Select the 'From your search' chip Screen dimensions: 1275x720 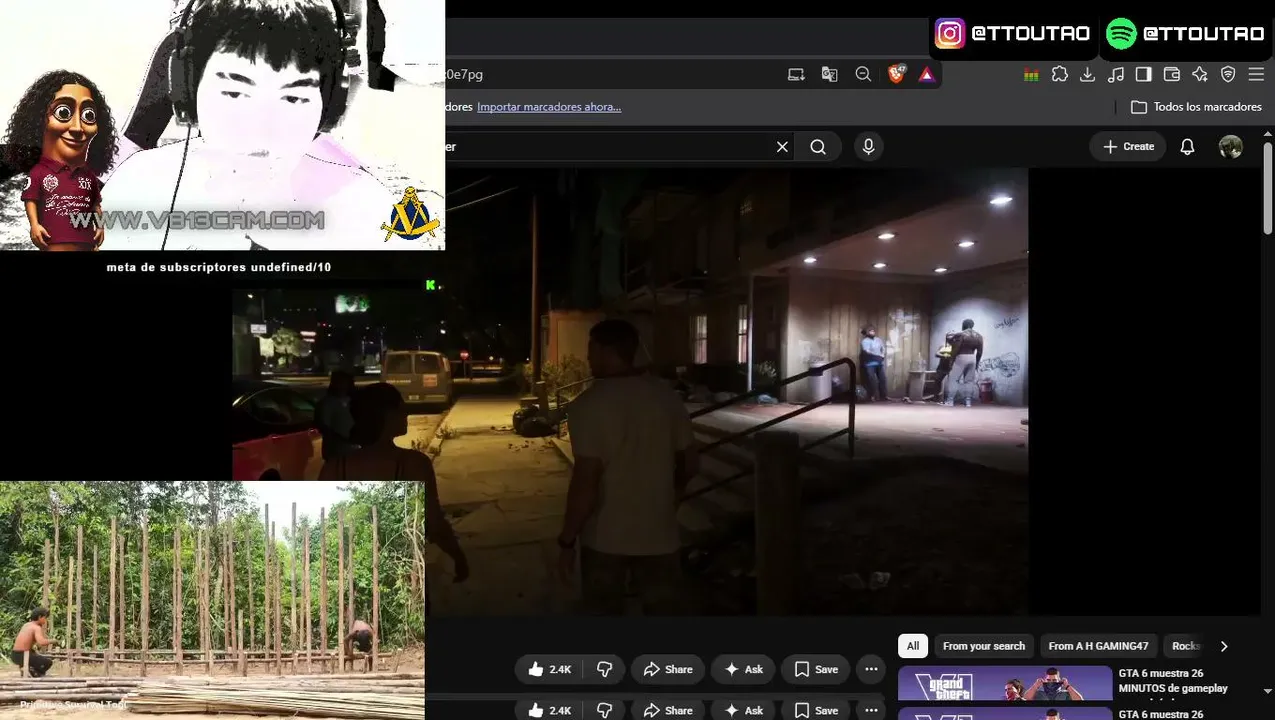click(x=984, y=646)
